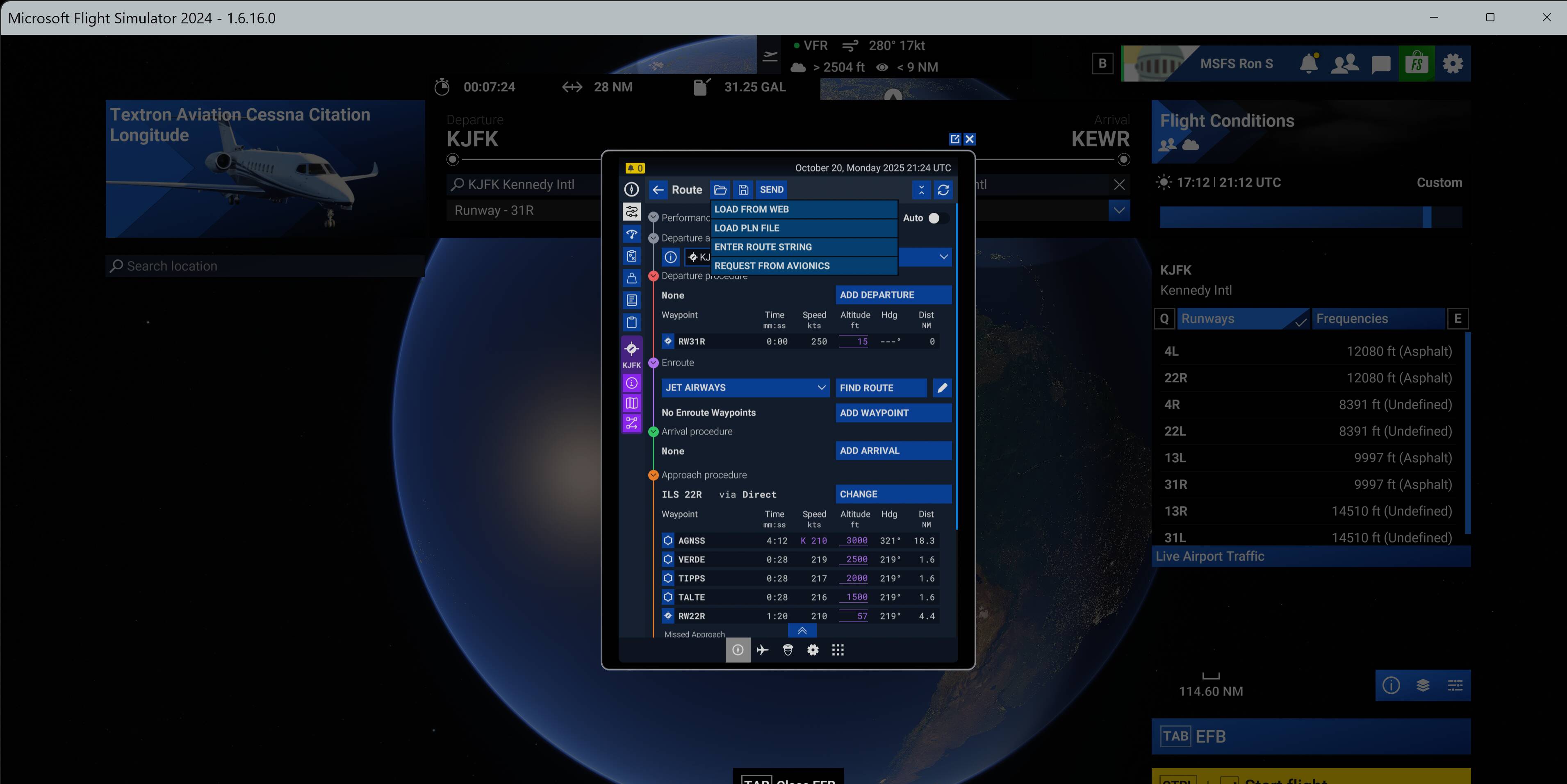
Task: Click the refresh route icon
Action: 943,190
